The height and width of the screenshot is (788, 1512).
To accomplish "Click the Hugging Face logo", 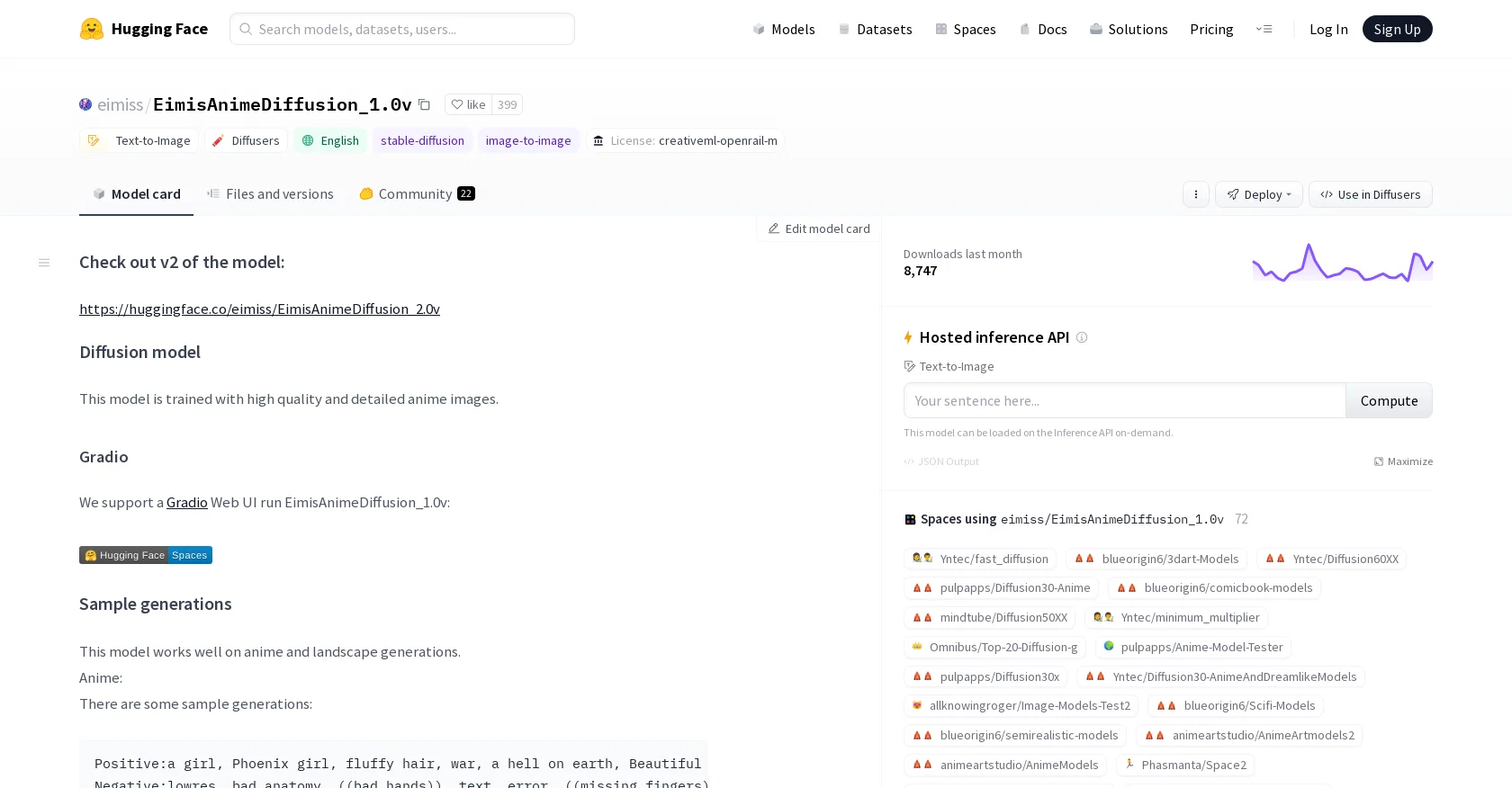I will [144, 29].
